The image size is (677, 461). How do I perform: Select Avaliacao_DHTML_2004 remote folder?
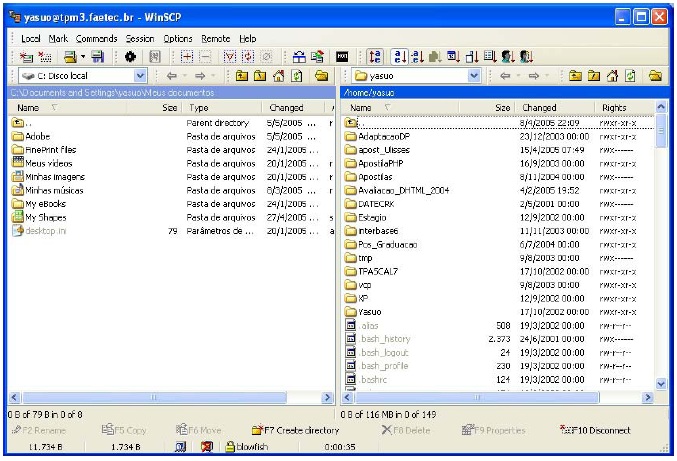tap(397, 190)
